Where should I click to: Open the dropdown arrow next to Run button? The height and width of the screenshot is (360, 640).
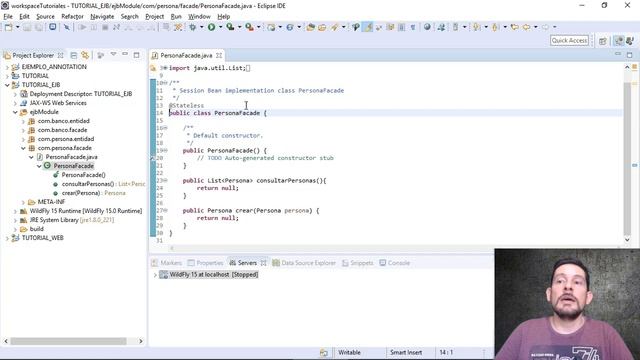click(220, 27)
